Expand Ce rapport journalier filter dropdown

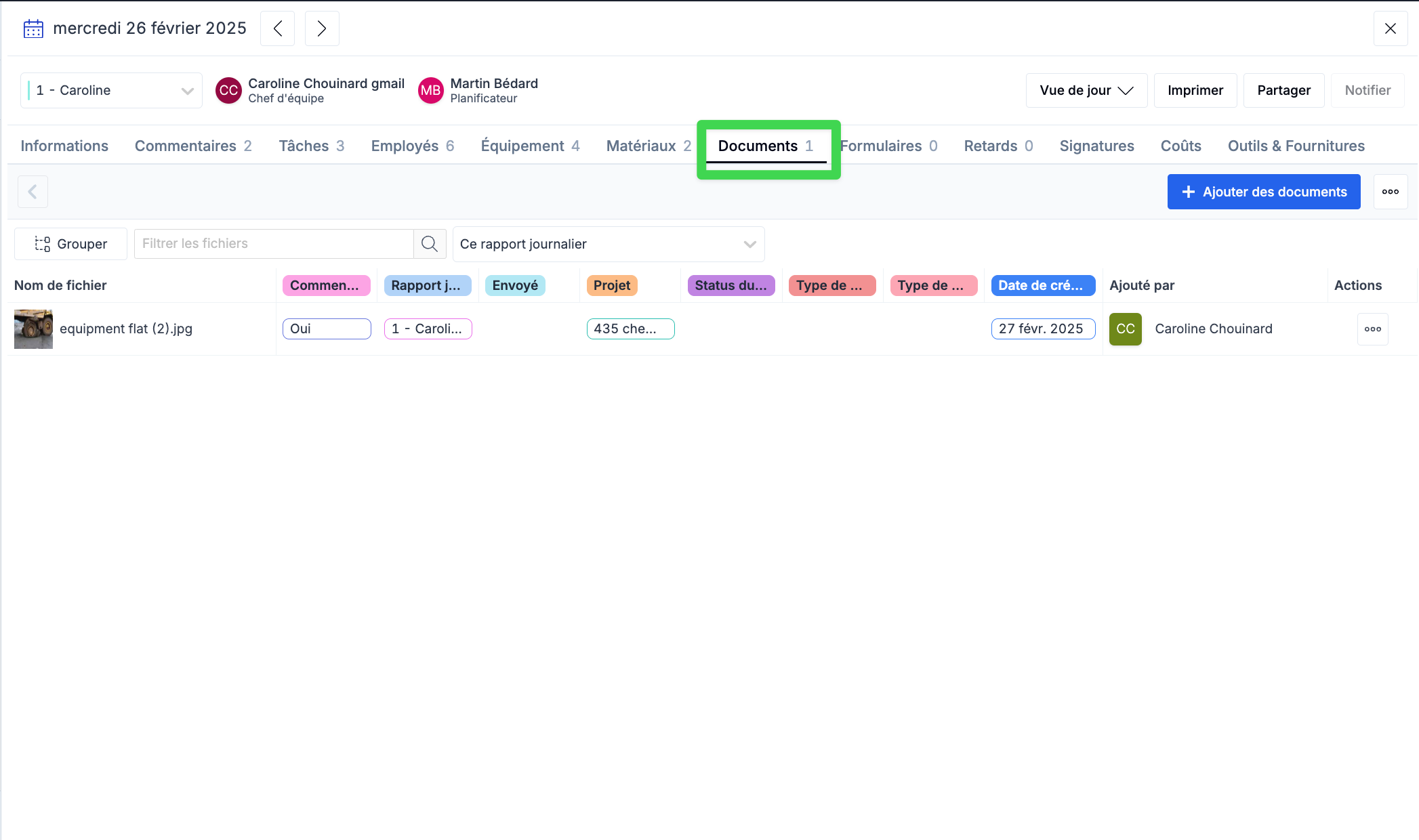608,244
